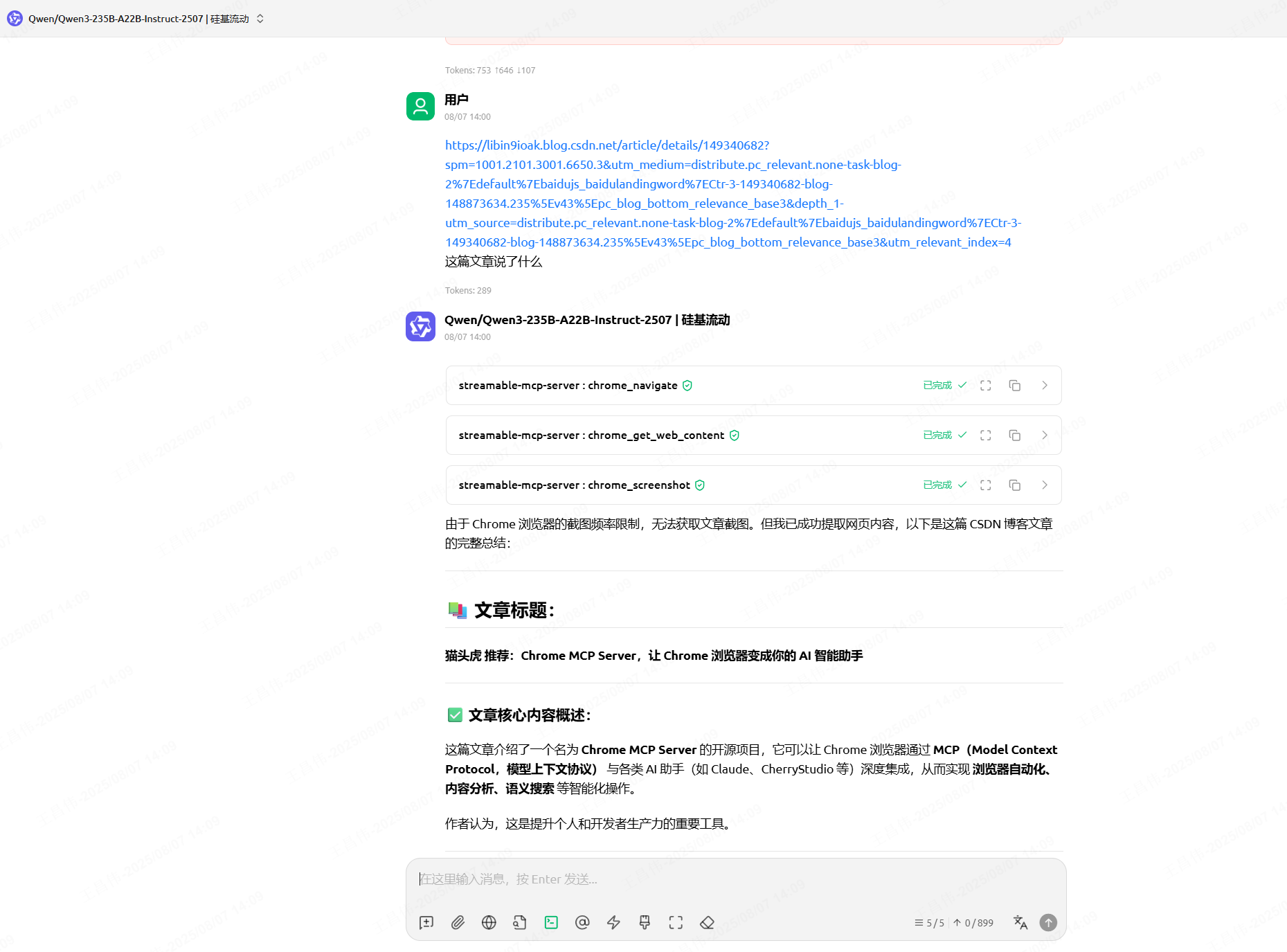The height and width of the screenshot is (952, 1287).
Task: Click the 用户 sender name
Action: (456, 100)
